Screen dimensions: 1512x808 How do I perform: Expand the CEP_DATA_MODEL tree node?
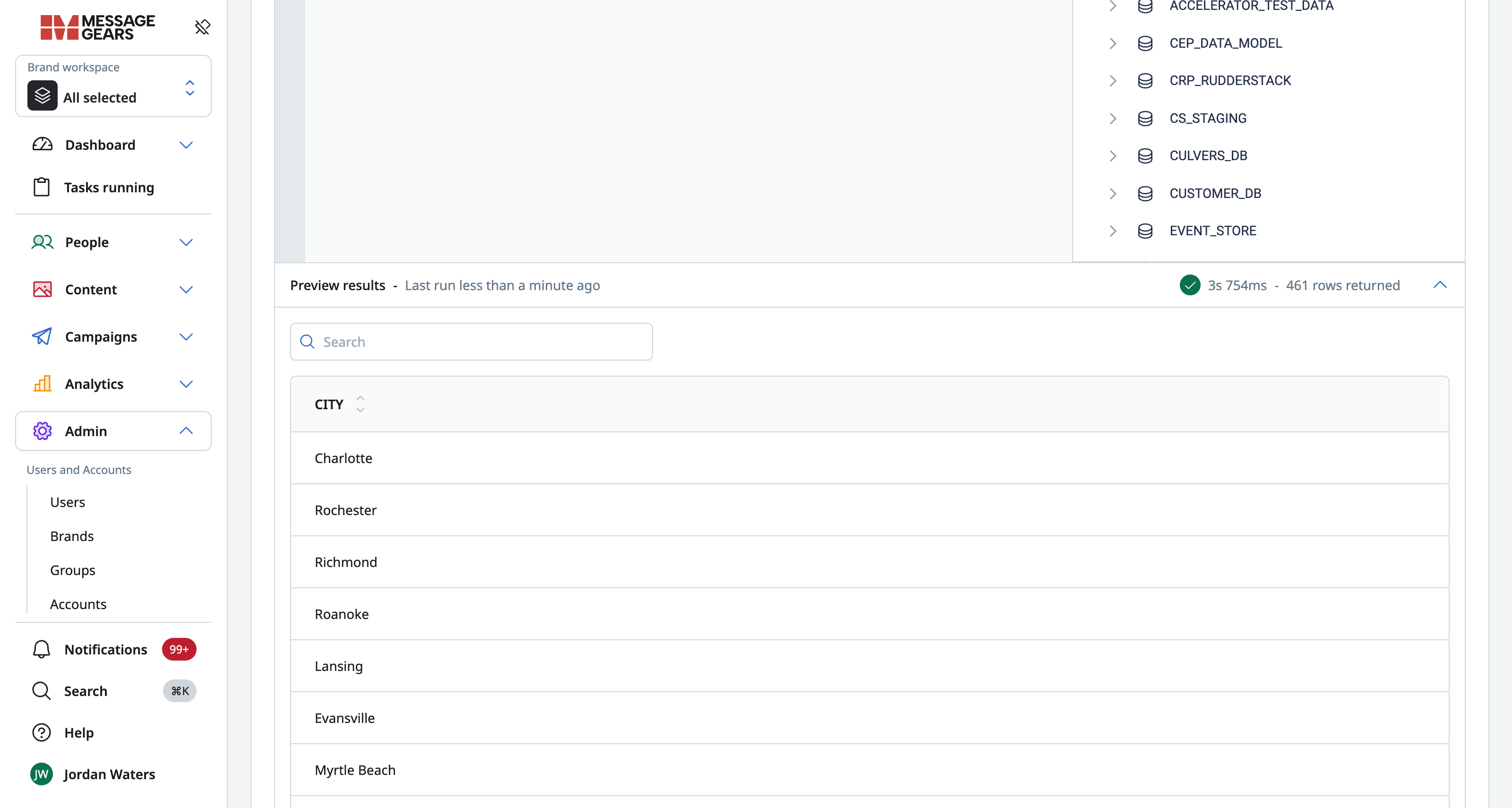click(x=1113, y=43)
